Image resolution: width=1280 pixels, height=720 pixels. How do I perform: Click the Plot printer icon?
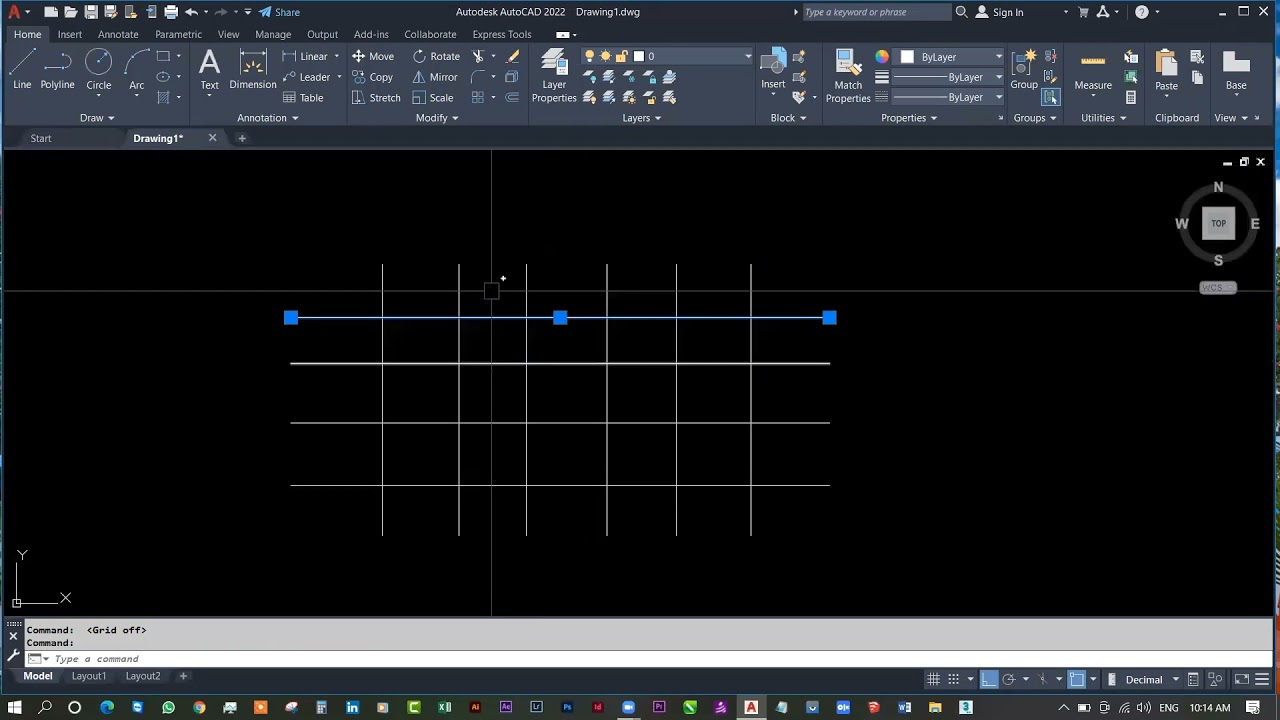[171, 12]
